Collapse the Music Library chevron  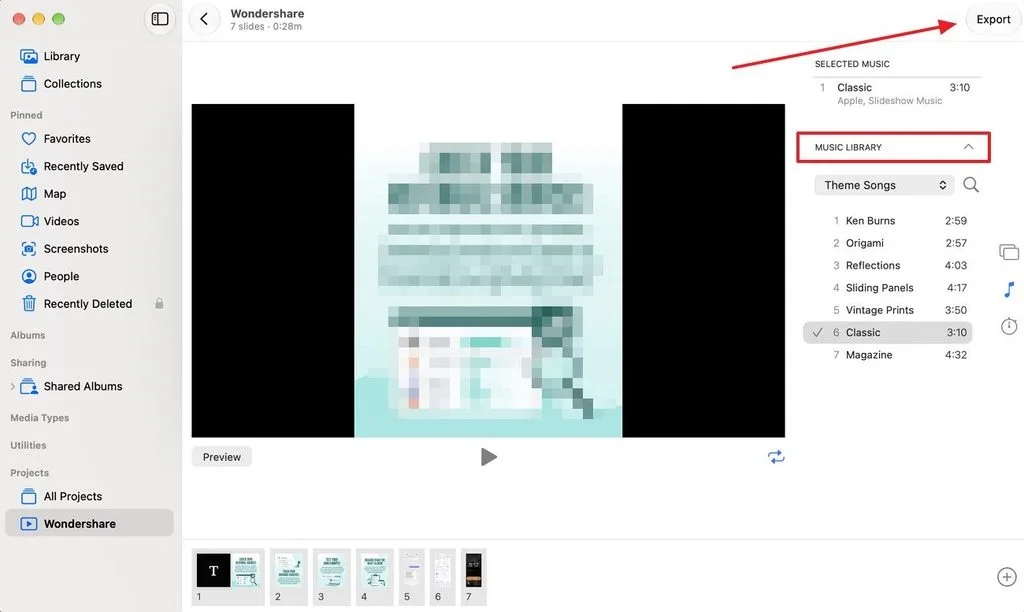[968, 147]
